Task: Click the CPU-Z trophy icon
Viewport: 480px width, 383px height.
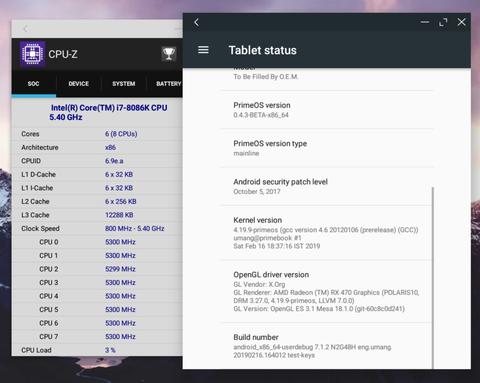Action: [x=169, y=54]
